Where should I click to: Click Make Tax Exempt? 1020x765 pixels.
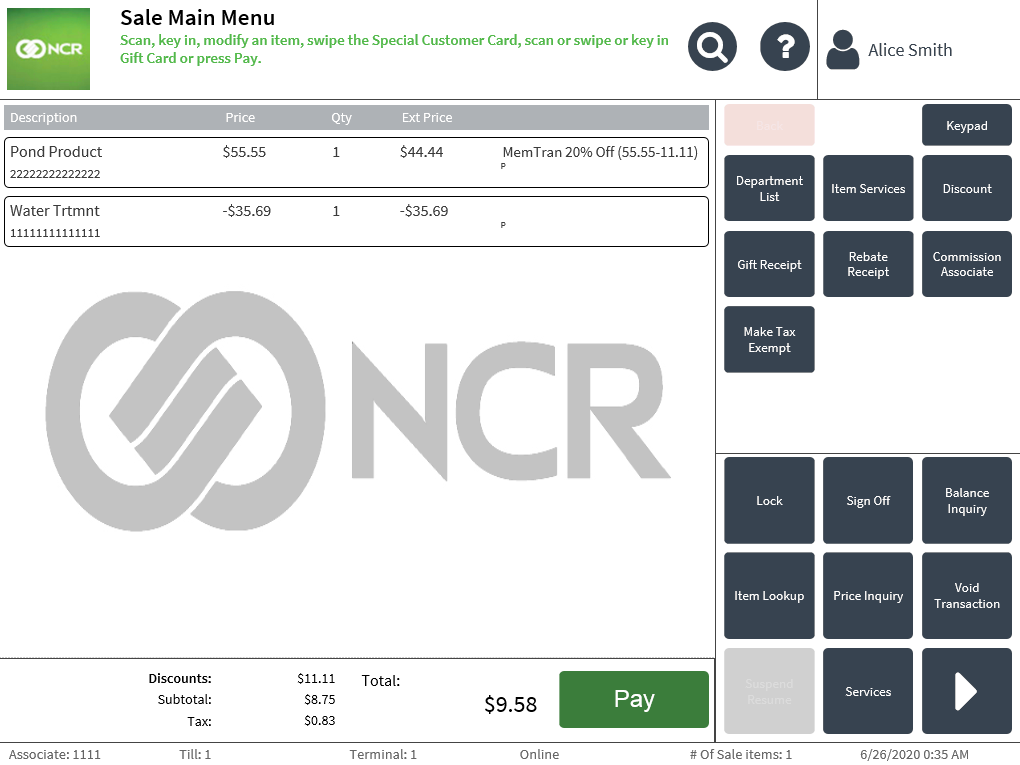pyautogui.click(x=769, y=340)
